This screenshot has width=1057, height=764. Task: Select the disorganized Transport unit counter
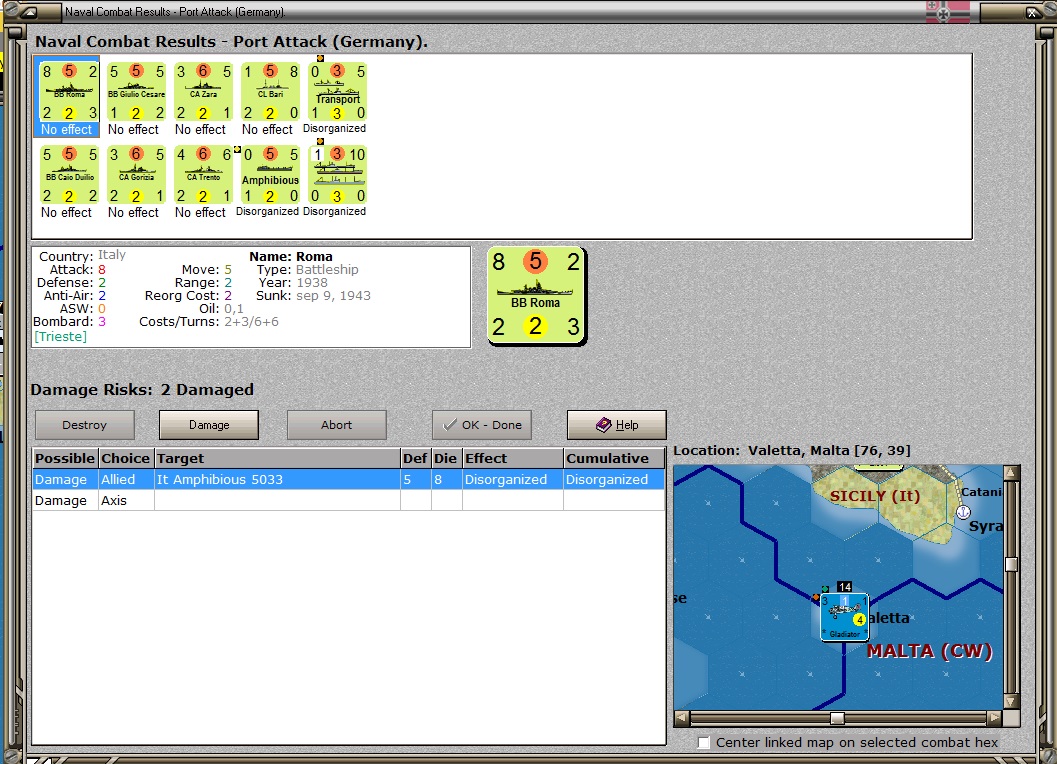[x=337, y=91]
